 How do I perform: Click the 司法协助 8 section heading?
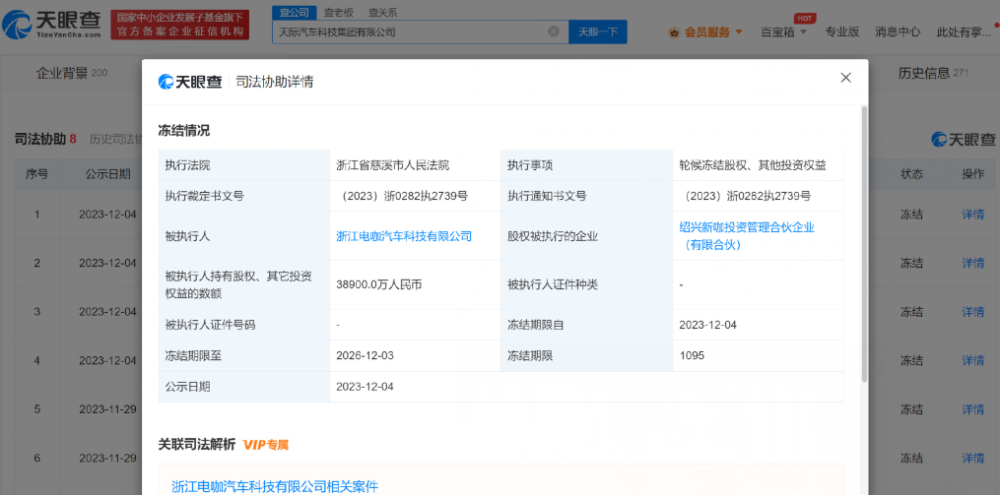click(x=45, y=138)
